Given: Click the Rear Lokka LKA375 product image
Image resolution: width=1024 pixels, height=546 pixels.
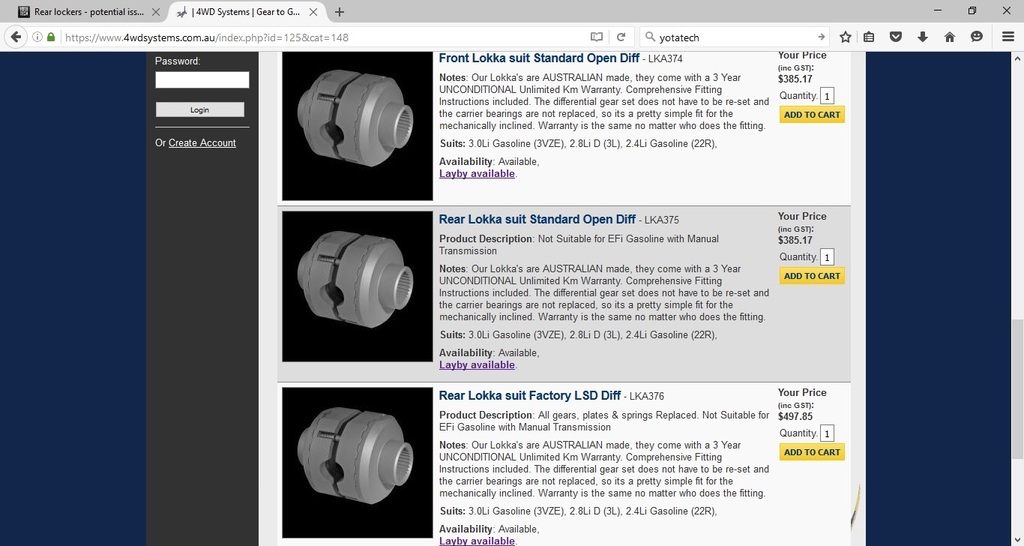Looking at the screenshot, I should click(x=357, y=286).
